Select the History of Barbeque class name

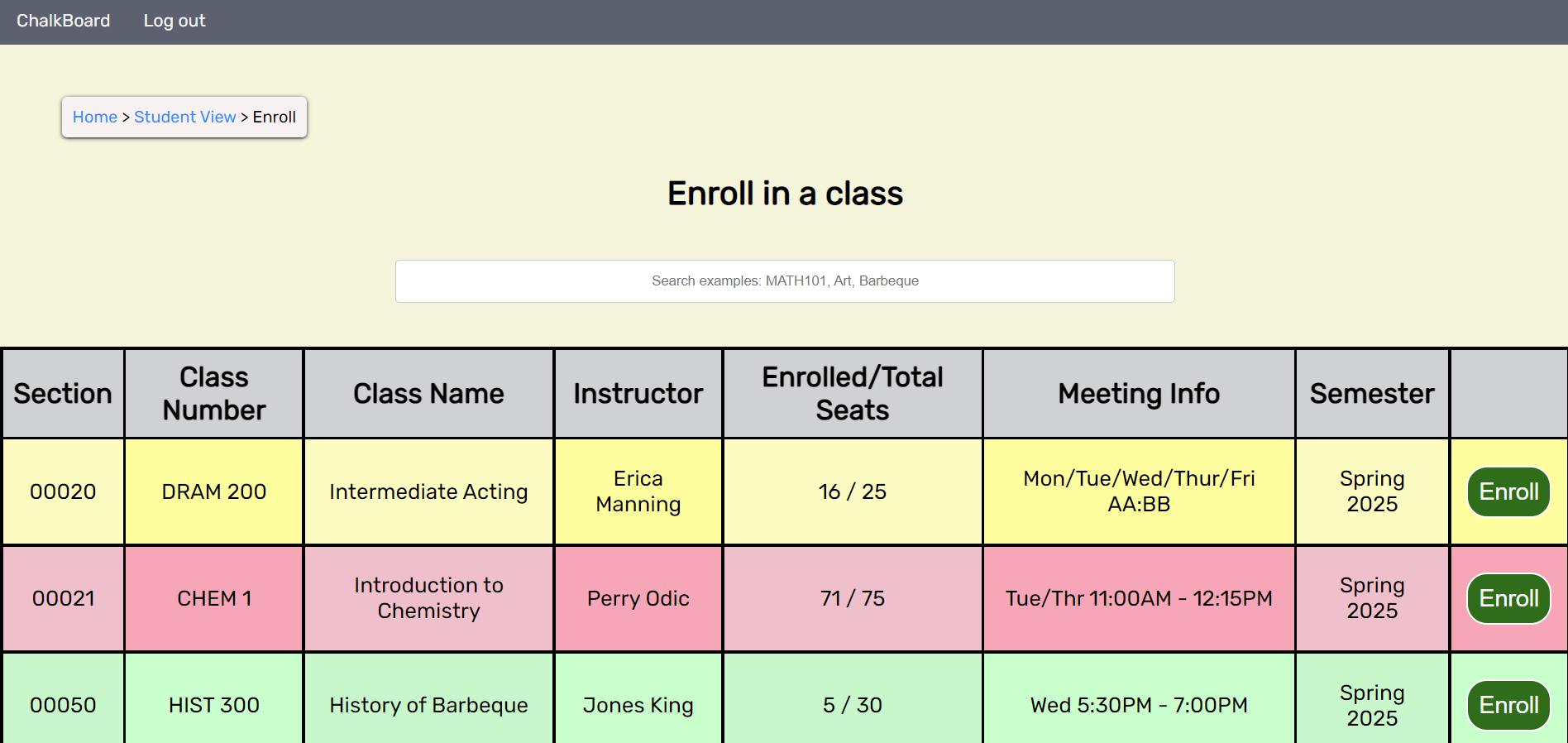click(x=428, y=705)
